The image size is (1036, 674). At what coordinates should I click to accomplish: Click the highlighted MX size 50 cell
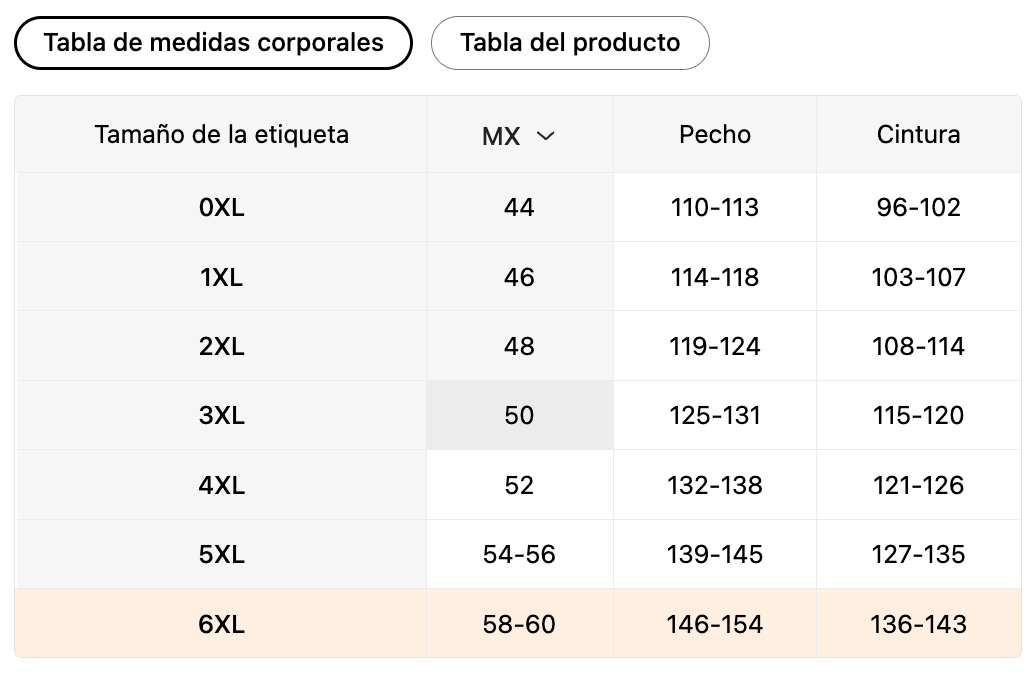coord(519,415)
